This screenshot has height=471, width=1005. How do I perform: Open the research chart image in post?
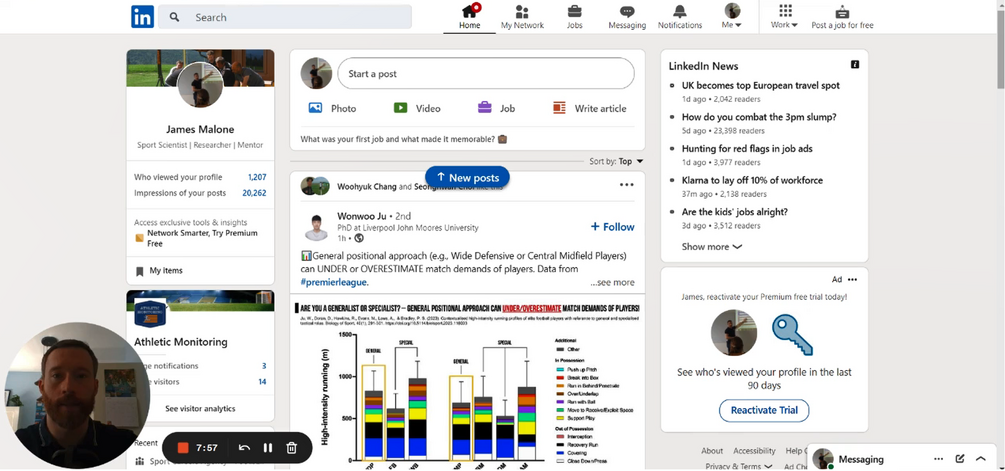[467, 381]
